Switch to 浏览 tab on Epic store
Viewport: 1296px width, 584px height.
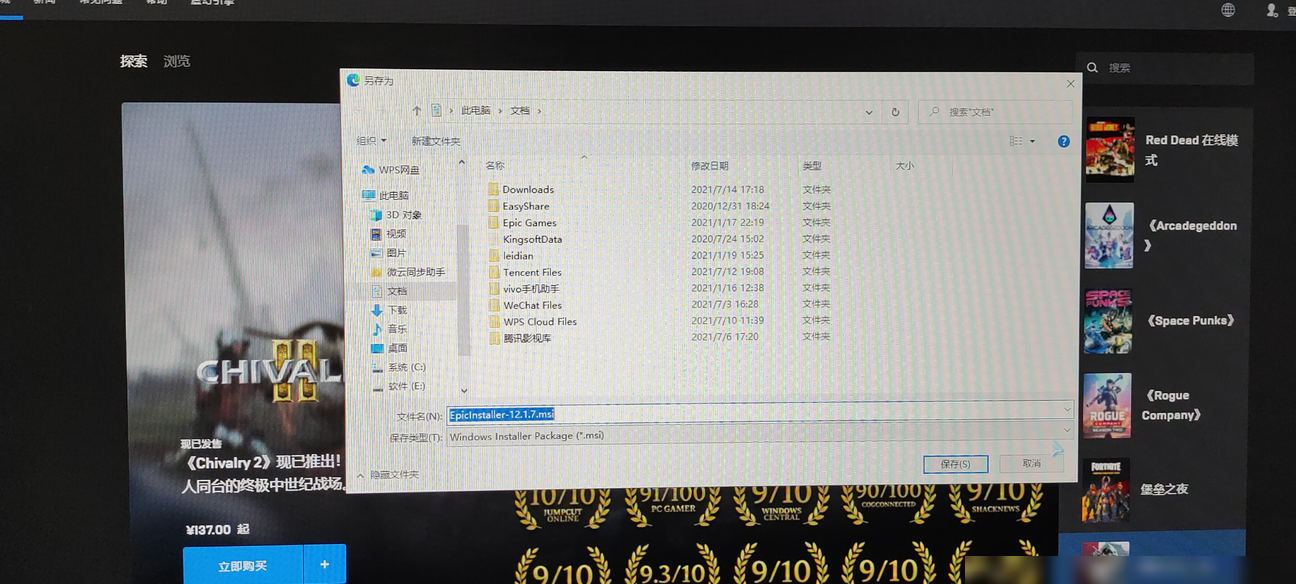point(177,61)
